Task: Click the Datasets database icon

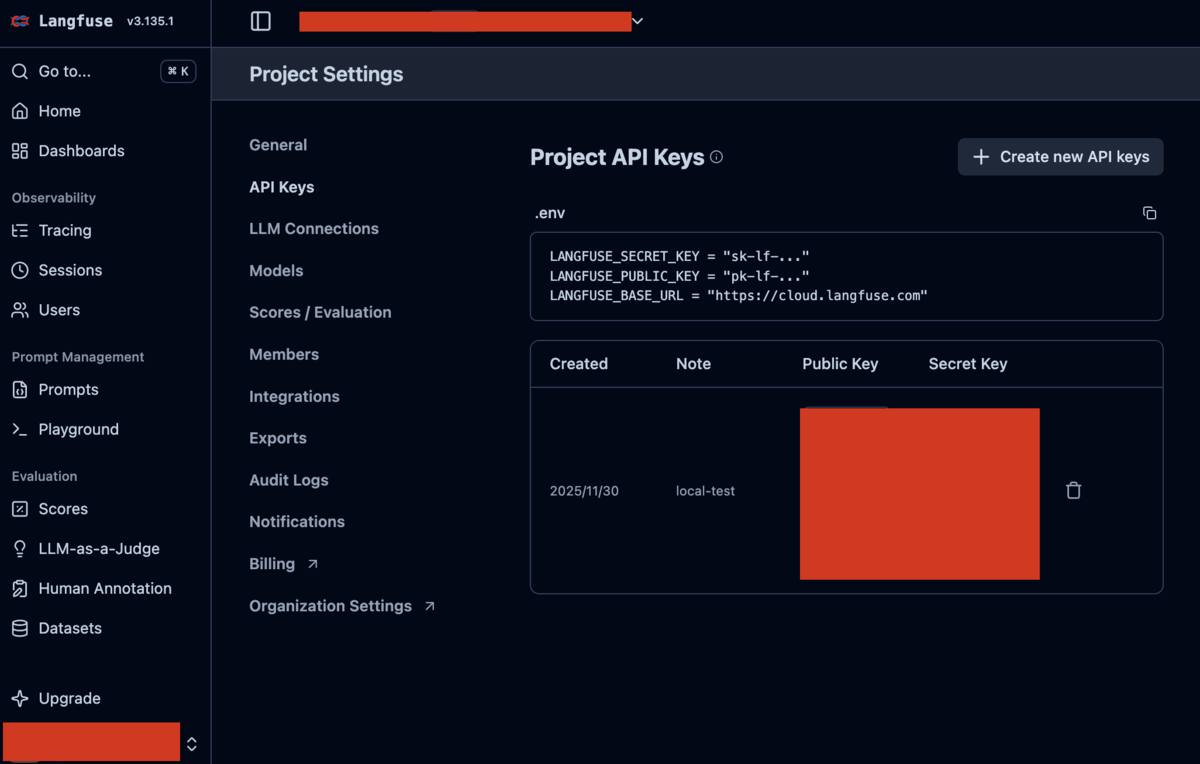Action: click(20, 628)
